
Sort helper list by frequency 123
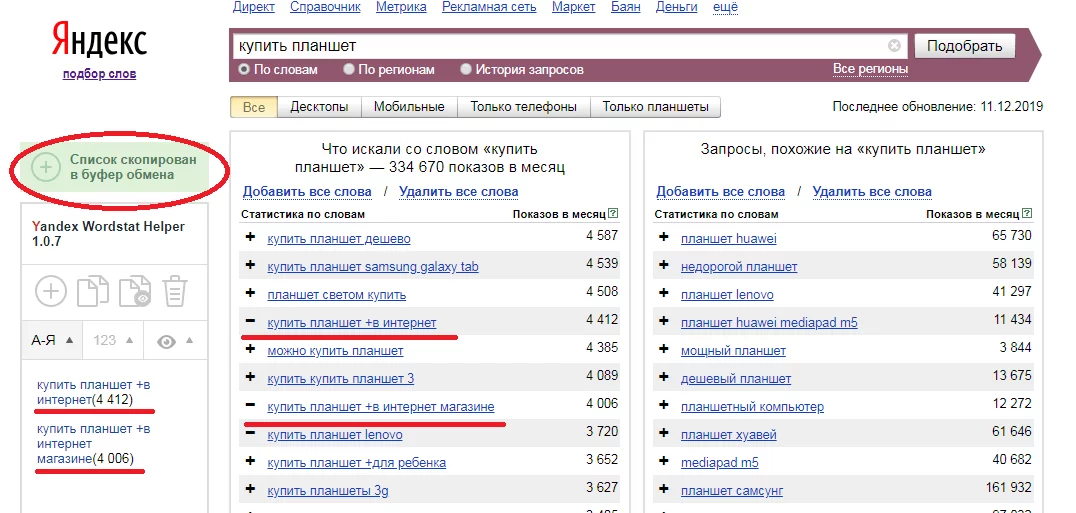pos(113,340)
